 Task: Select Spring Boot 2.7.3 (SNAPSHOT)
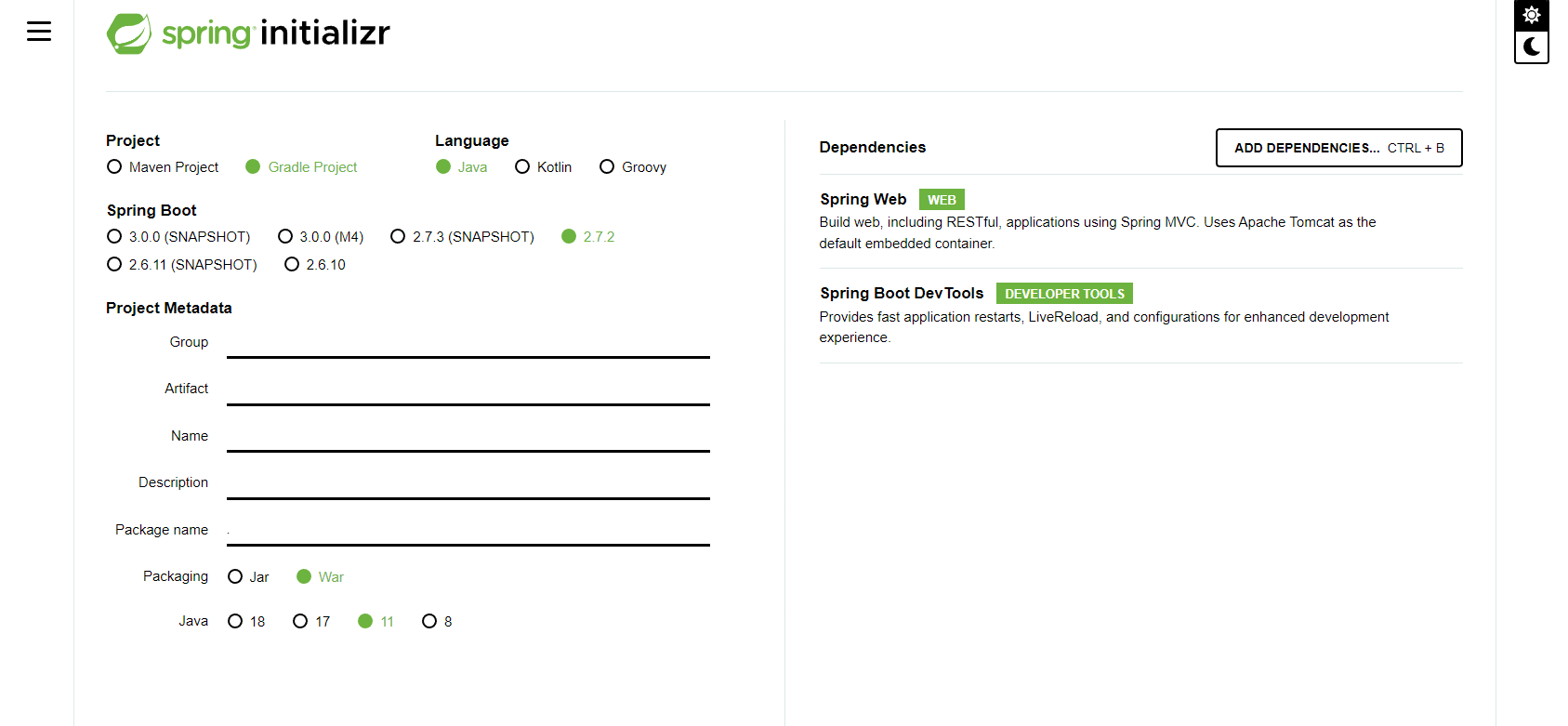[x=463, y=237]
